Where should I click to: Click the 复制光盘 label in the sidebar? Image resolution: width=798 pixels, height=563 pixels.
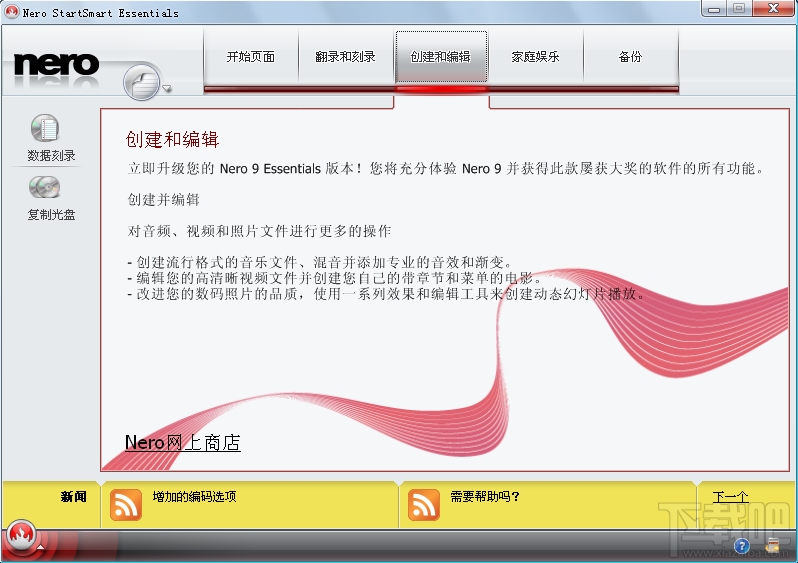tap(51, 215)
